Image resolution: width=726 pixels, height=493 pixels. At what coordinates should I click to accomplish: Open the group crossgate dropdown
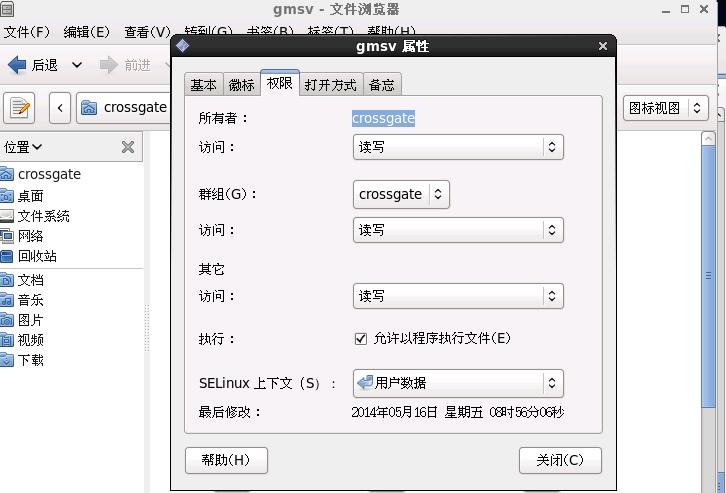[401, 194]
